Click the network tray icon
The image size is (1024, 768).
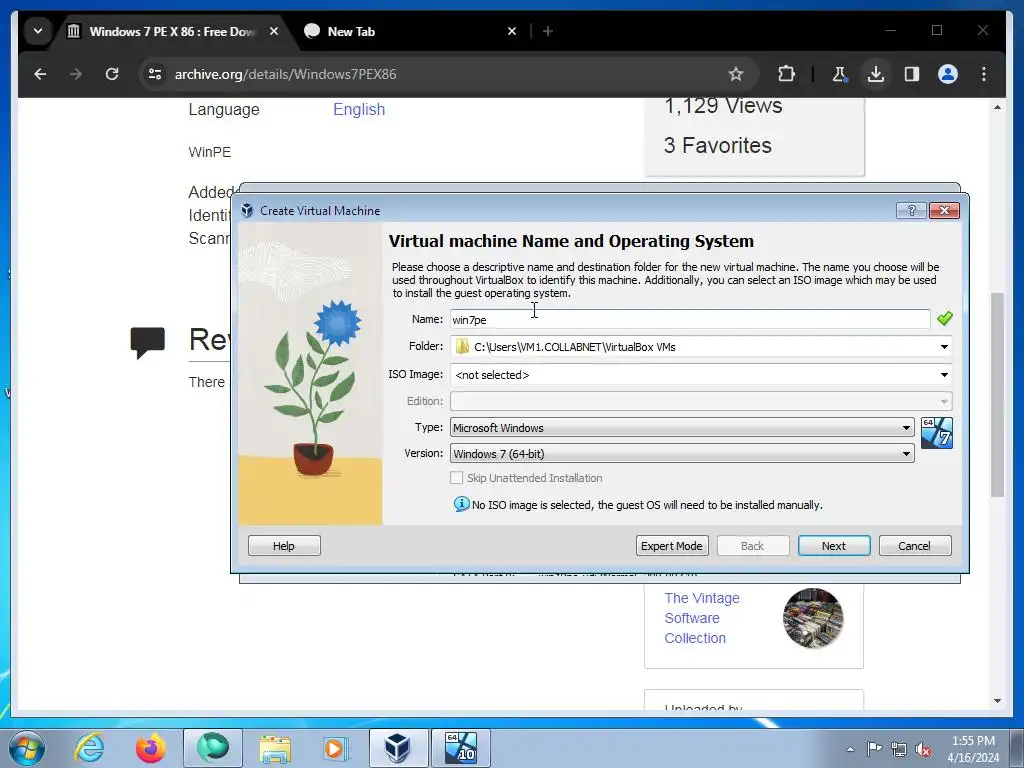coord(899,749)
